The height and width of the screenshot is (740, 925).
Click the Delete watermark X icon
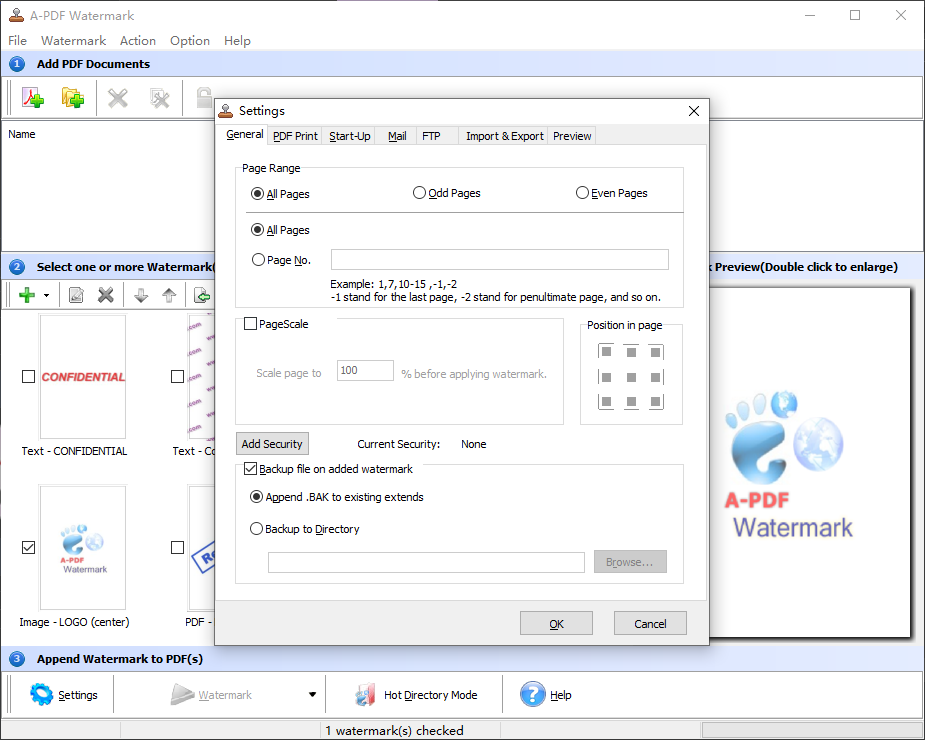pos(106,294)
